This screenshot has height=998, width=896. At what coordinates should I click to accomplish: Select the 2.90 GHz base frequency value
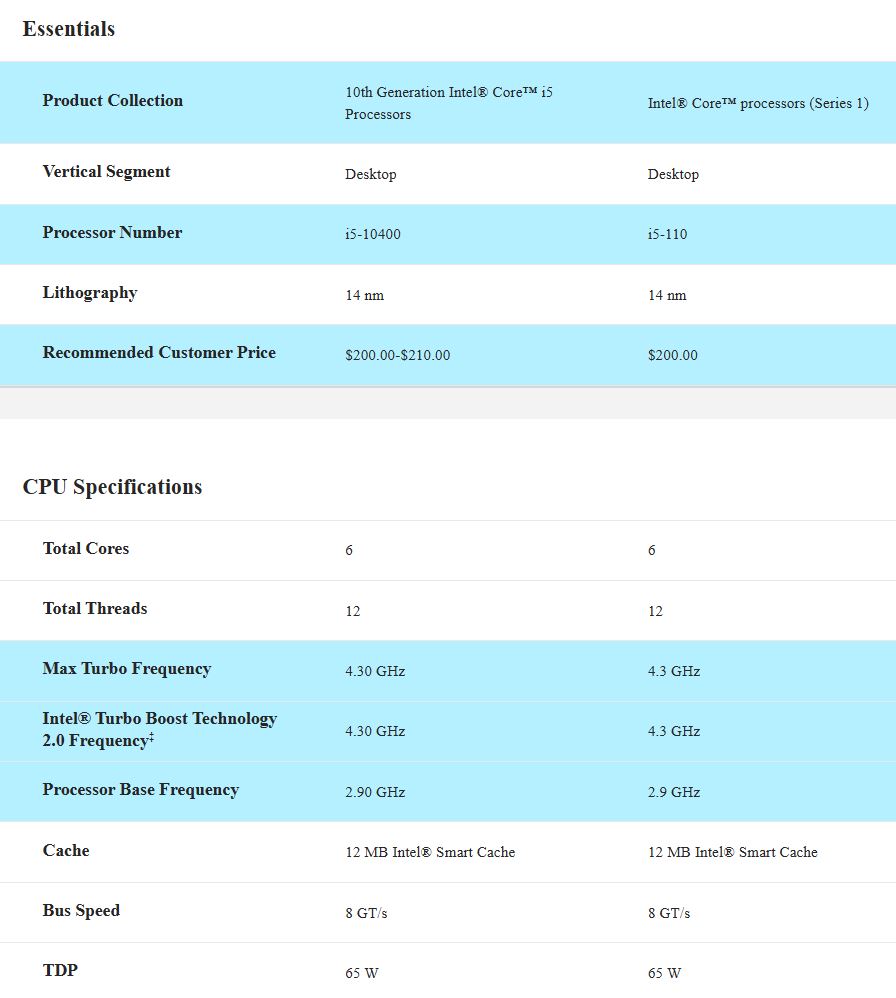pos(375,792)
